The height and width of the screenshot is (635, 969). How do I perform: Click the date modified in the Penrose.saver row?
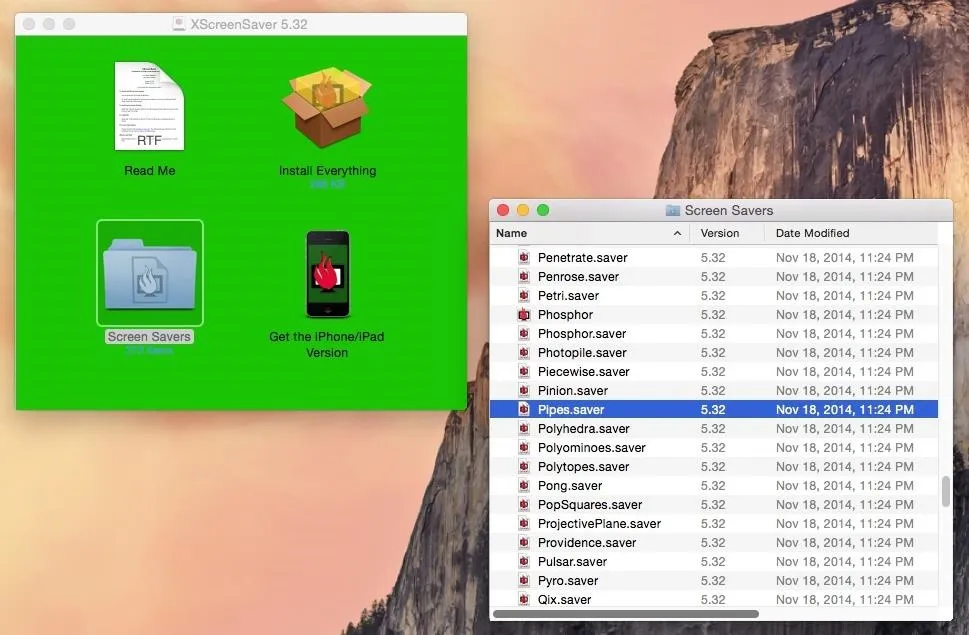[845, 277]
